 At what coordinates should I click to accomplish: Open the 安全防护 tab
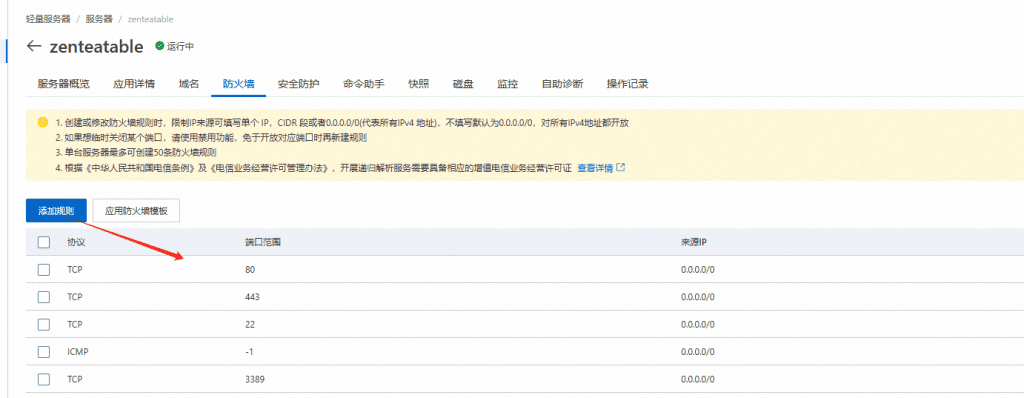click(298, 84)
